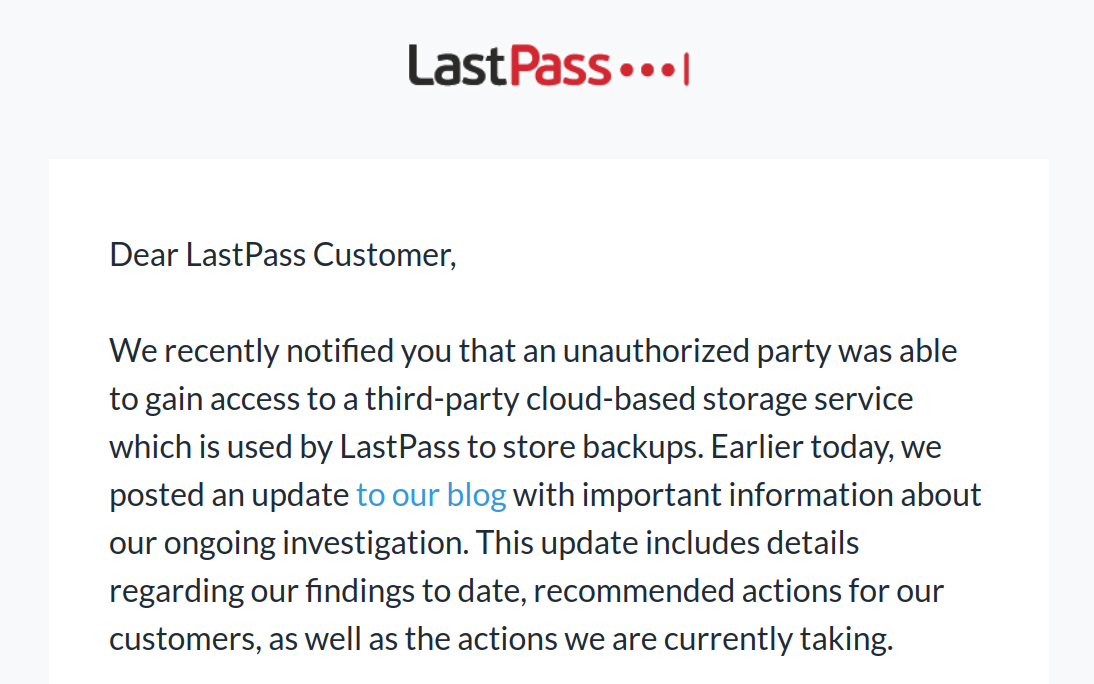Viewport: 1094px width, 684px height.
Task: Click the word "customers" on the last line
Action: click(x=184, y=639)
